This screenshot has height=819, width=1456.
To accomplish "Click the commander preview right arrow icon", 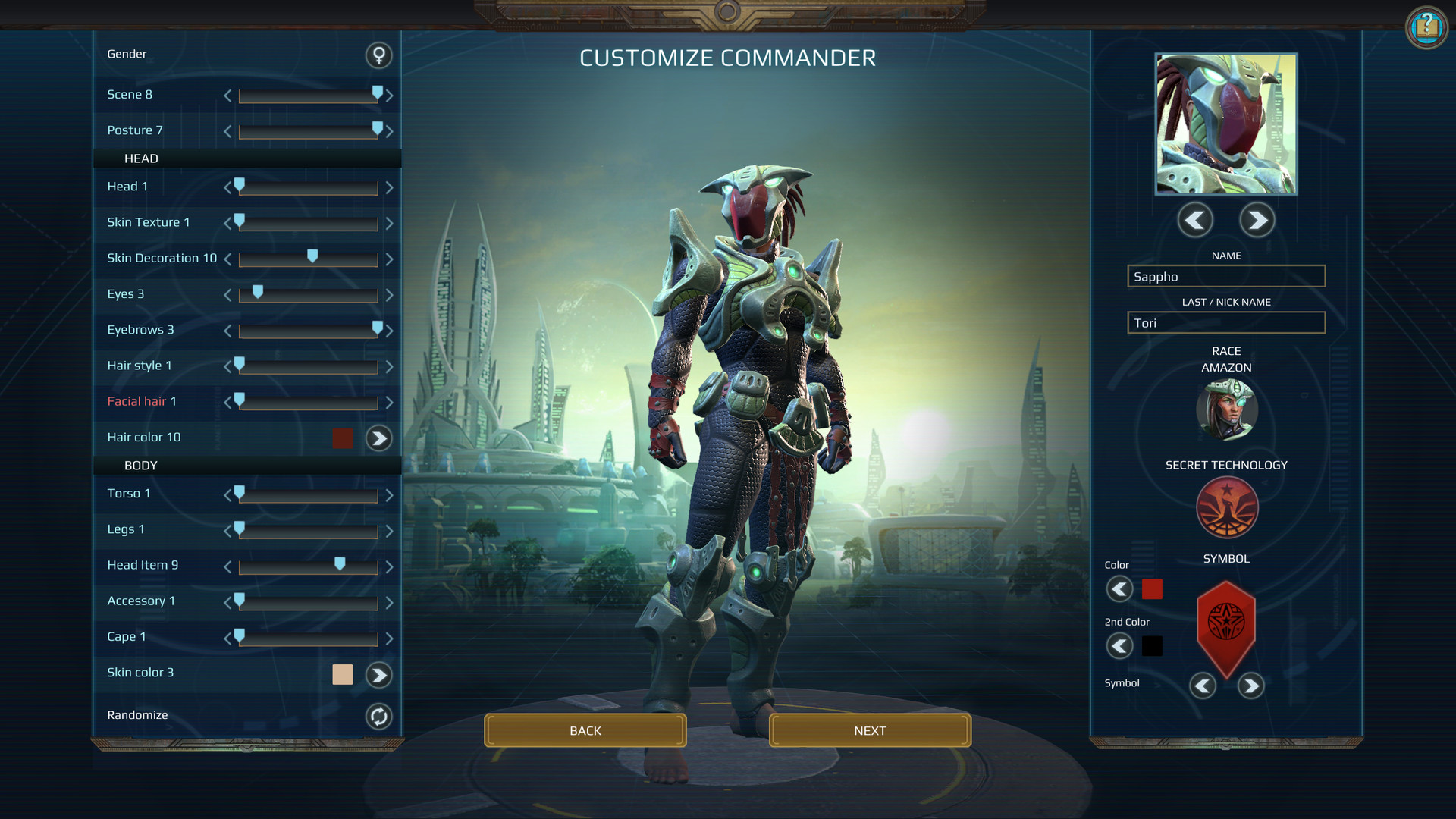I will click(1259, 219).
